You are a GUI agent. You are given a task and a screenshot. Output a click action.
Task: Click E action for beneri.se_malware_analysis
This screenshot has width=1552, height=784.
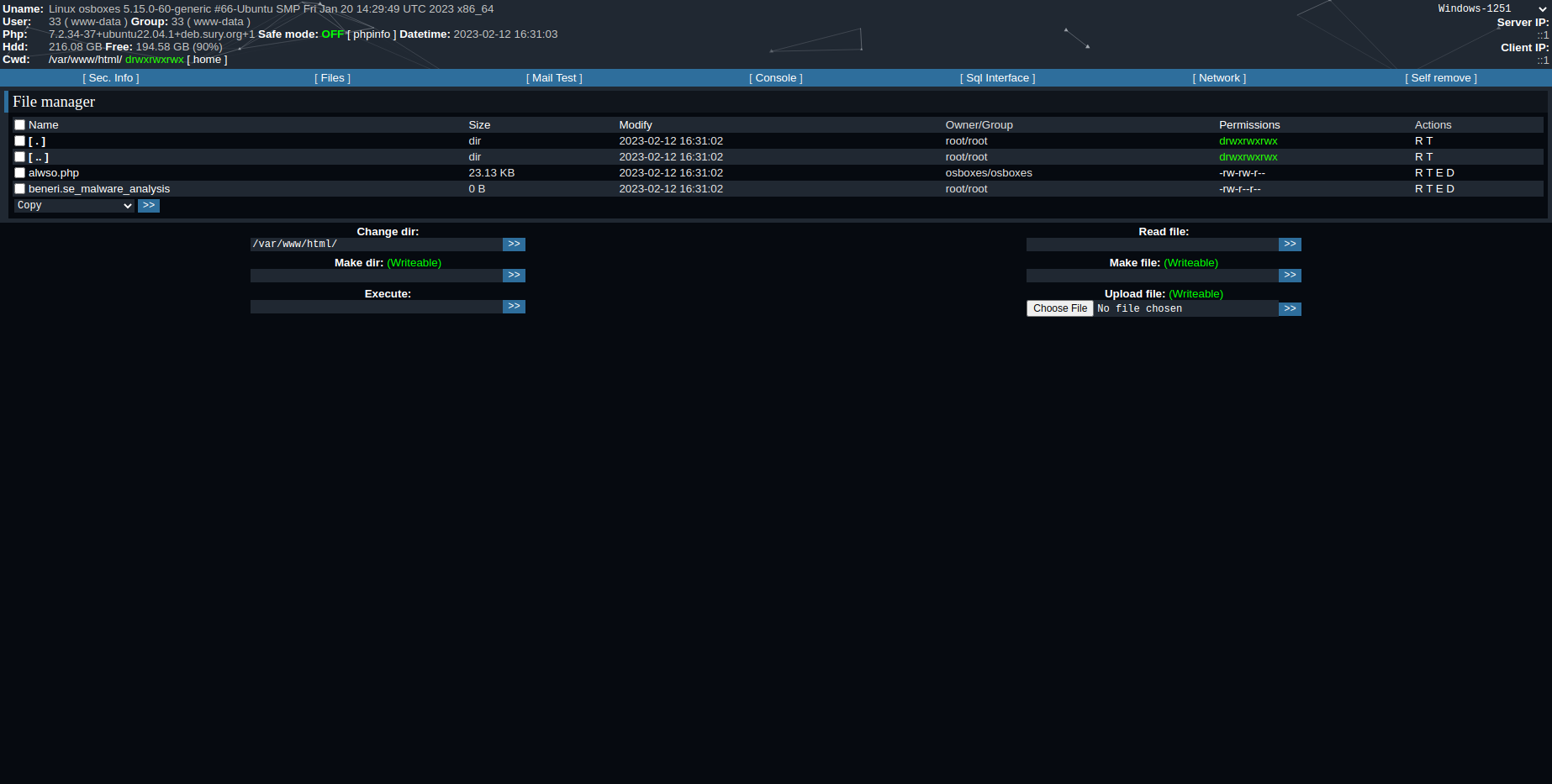(x=1439, y=189)
